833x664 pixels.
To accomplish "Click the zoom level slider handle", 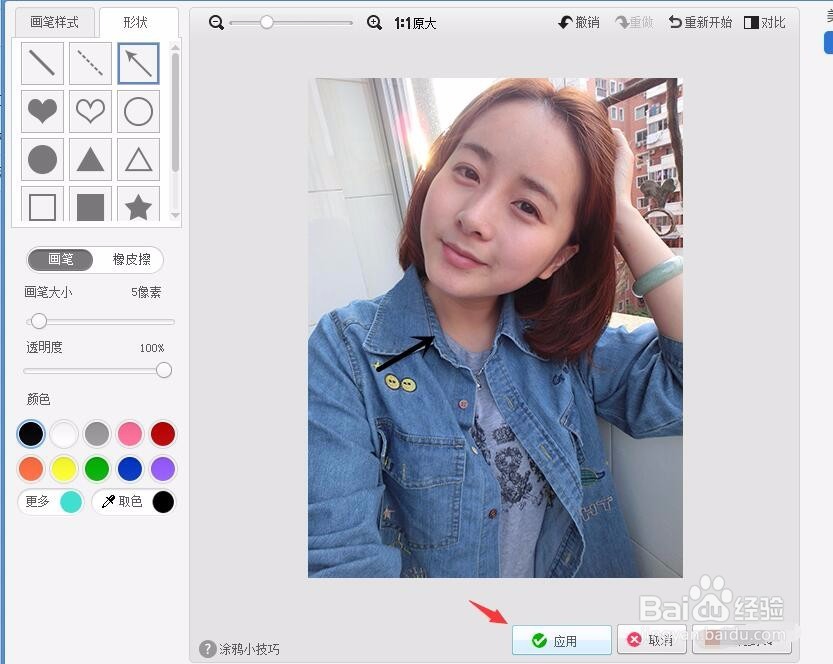I will point(267,22).
